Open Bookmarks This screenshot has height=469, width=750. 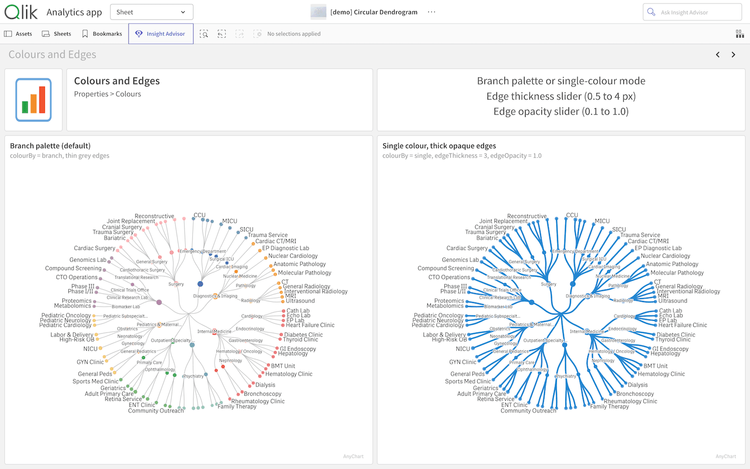tap(102, 34)
